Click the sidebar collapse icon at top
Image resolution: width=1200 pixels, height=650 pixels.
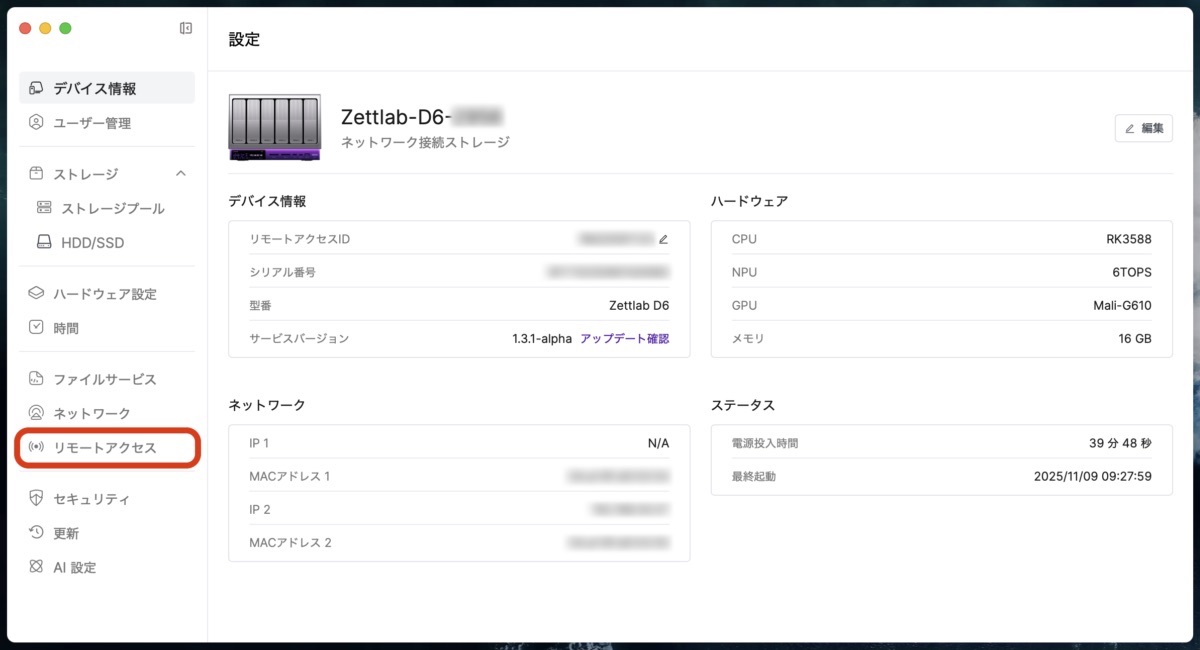185,28
